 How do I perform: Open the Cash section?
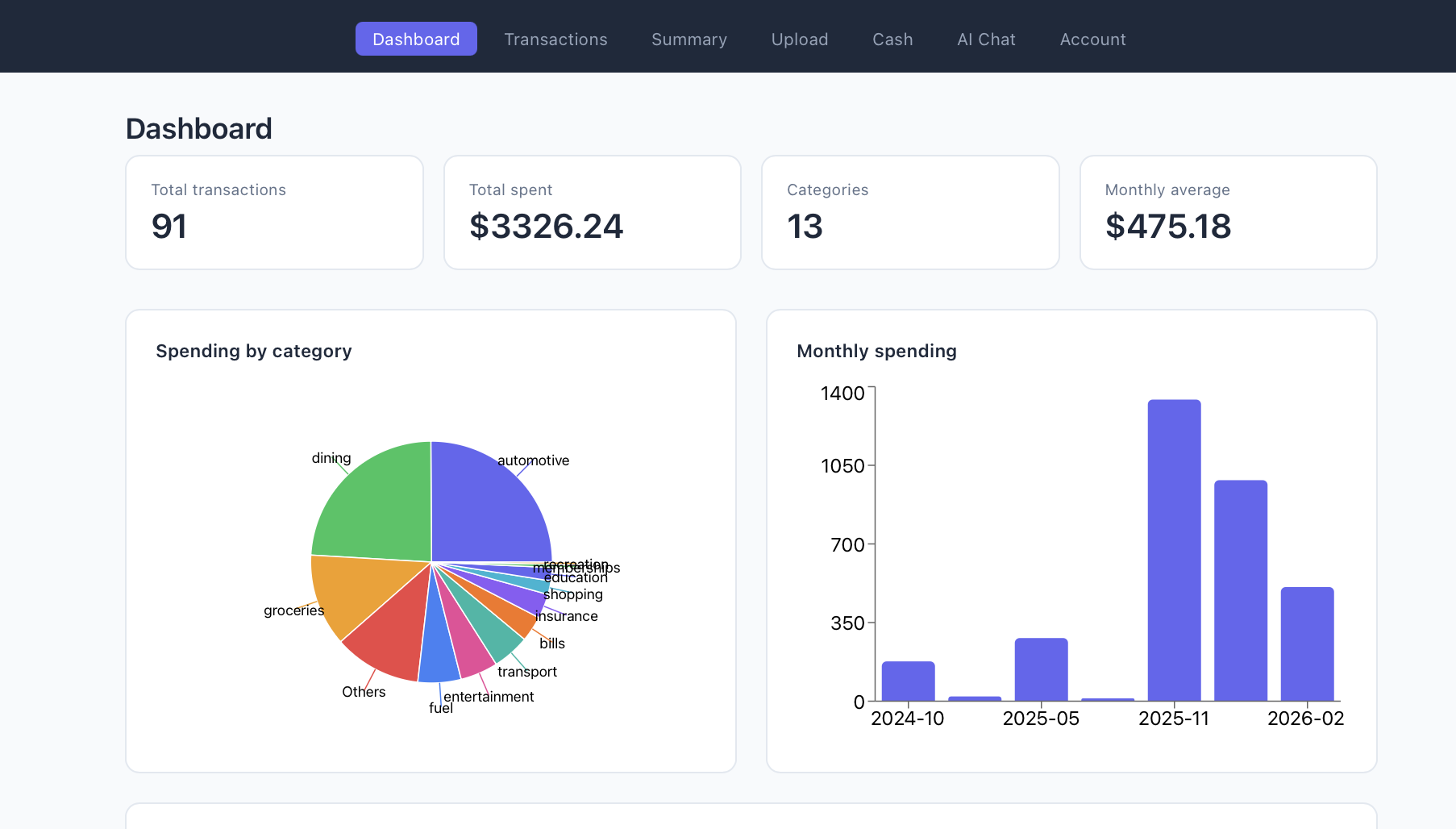coord(892,40)
